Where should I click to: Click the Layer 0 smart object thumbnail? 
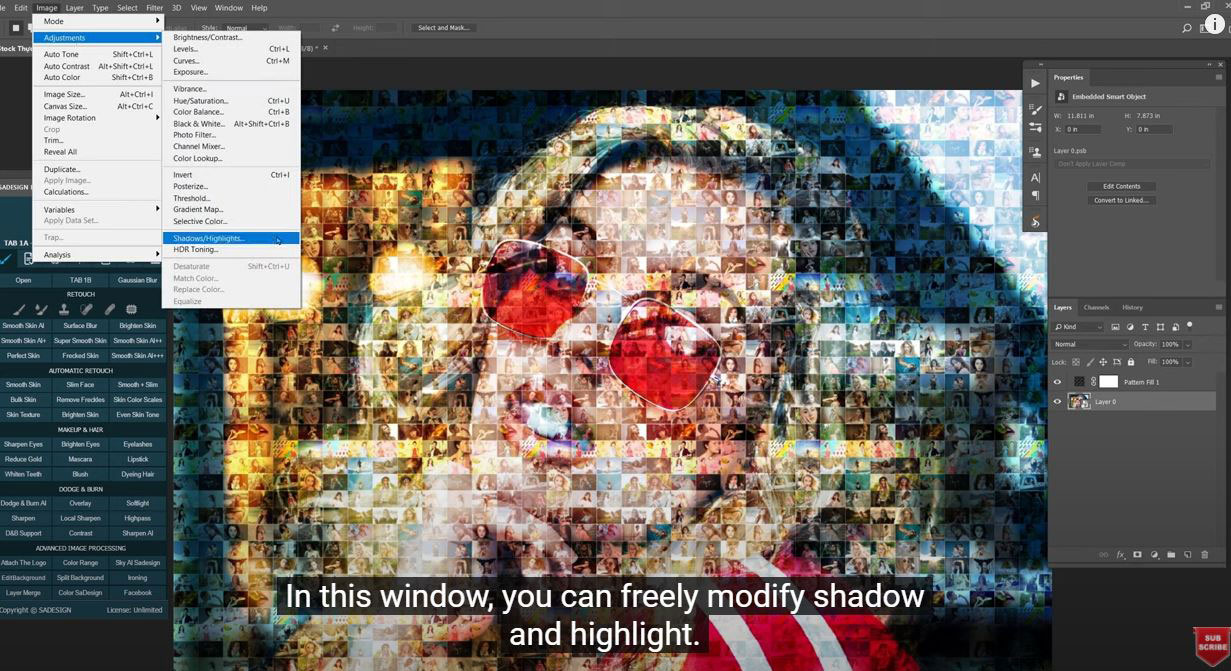click(x=1079, y=402)
